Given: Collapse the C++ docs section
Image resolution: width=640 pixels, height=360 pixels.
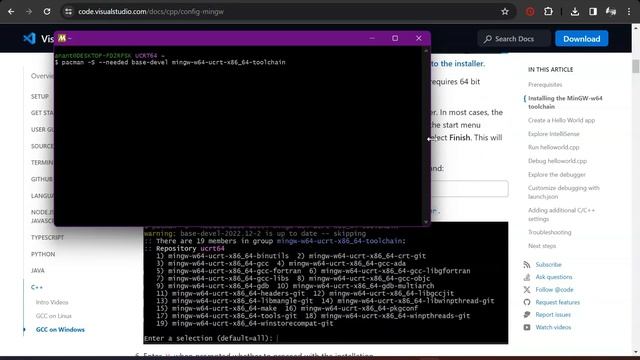Looking at the screenshot, I should (37, 287).
